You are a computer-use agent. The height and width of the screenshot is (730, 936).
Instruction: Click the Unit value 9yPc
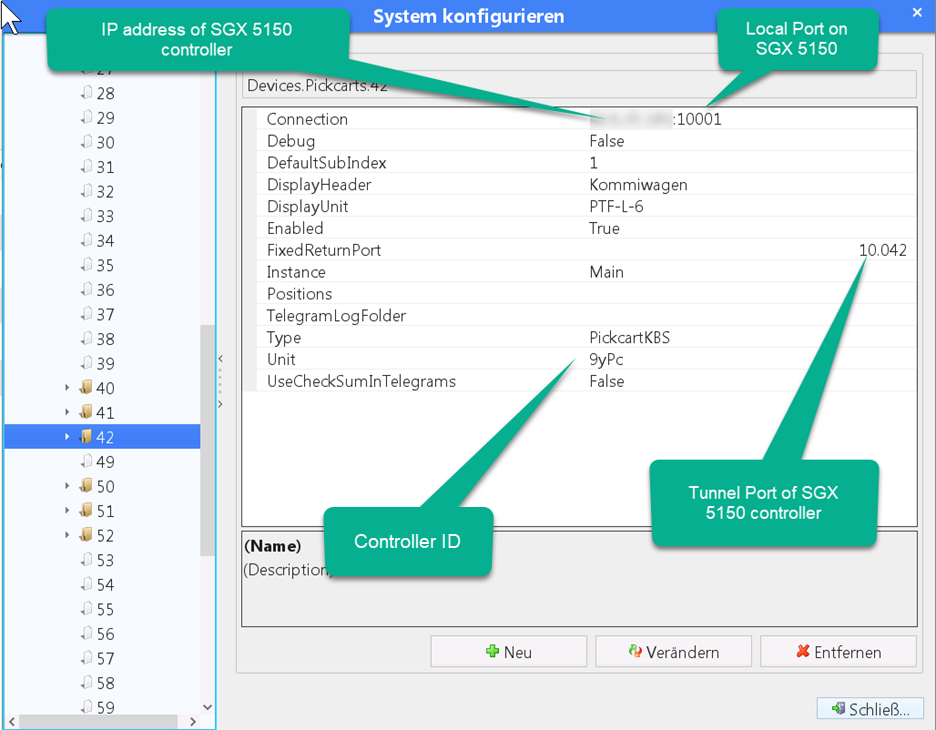point(606,359)
